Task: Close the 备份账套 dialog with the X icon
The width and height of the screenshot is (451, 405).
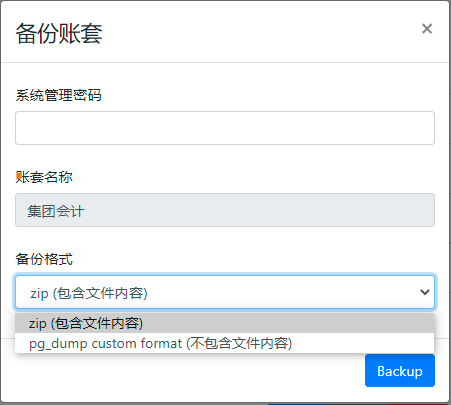Action: pos(427,29)
